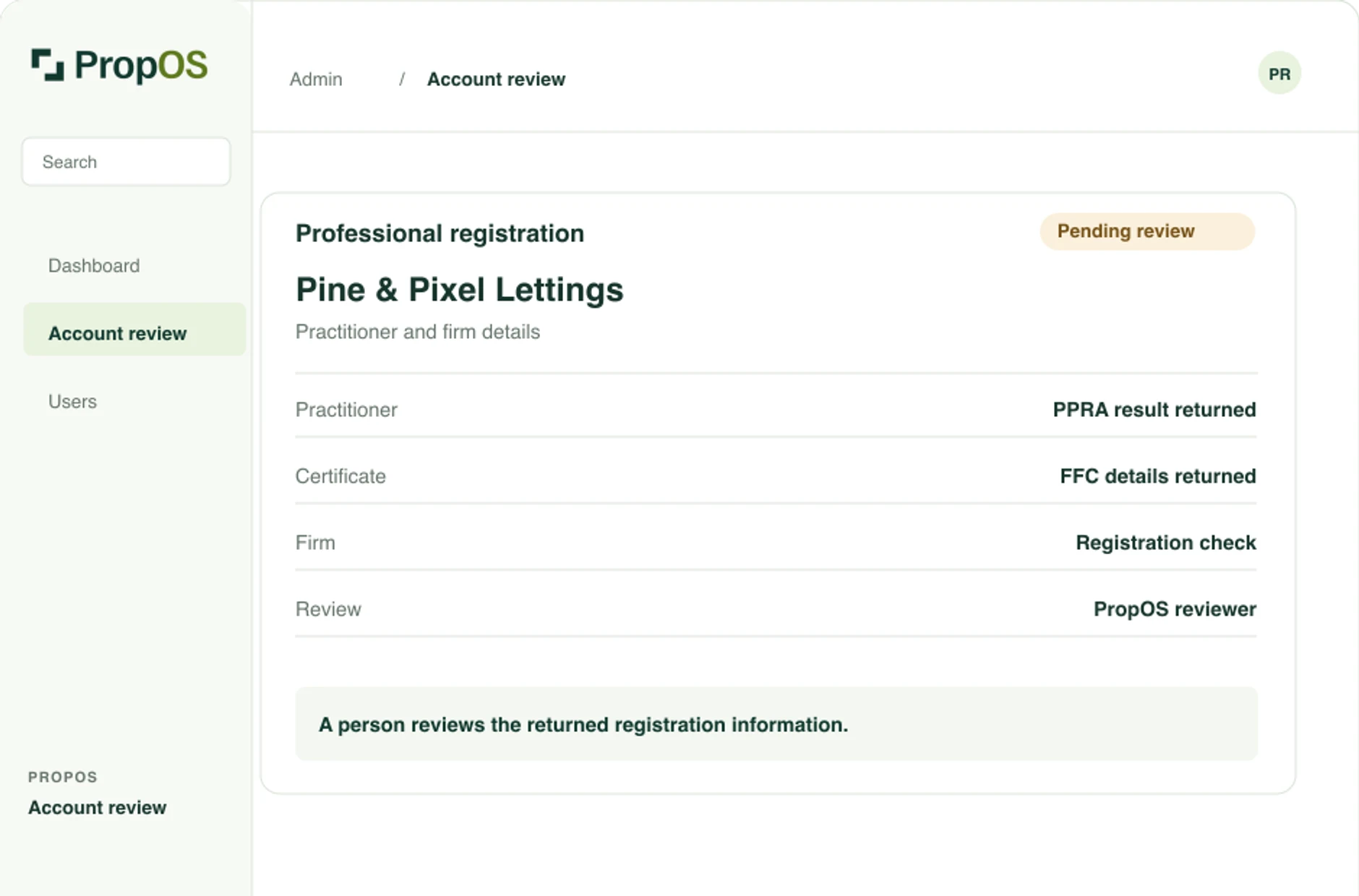Click the PropOS wordmark text

(141, 66)
